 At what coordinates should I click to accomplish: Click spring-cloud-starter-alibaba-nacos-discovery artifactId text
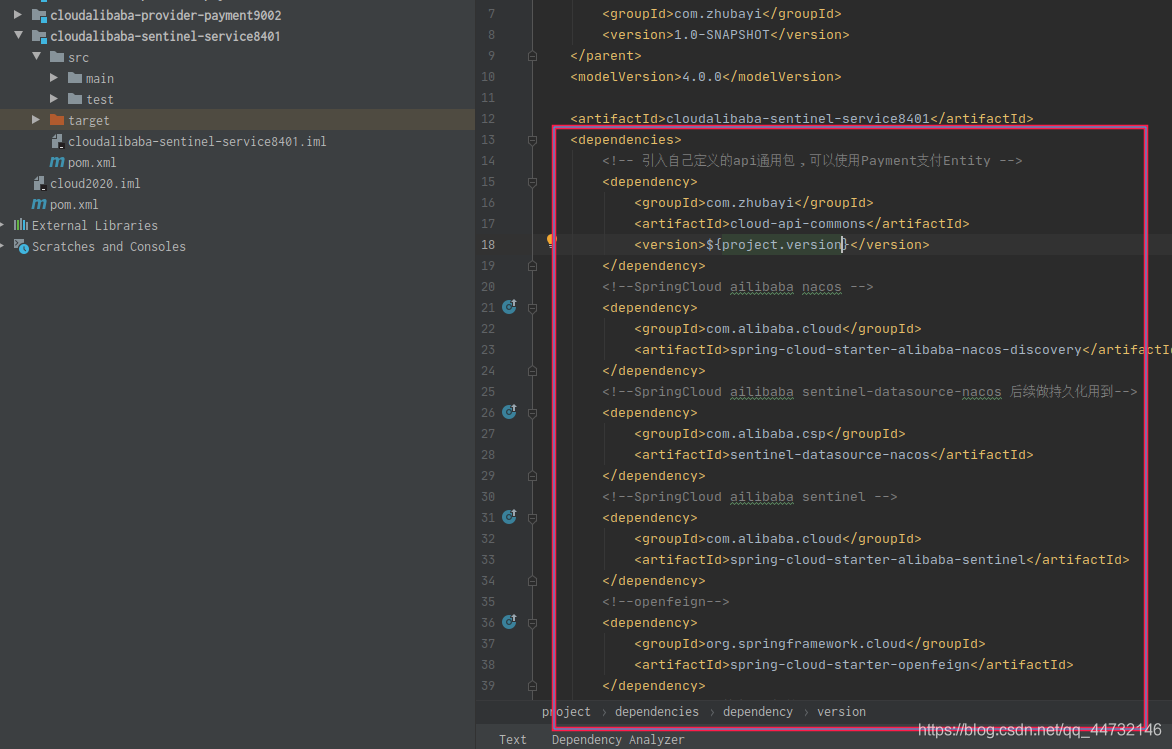click(906, 349)
